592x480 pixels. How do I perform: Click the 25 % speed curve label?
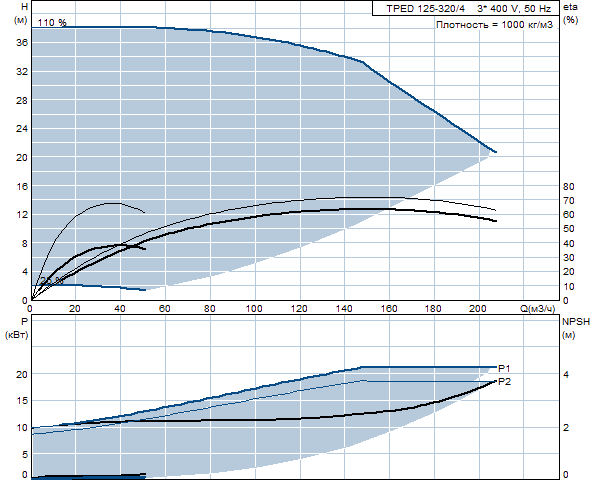(x=52, y=281)
